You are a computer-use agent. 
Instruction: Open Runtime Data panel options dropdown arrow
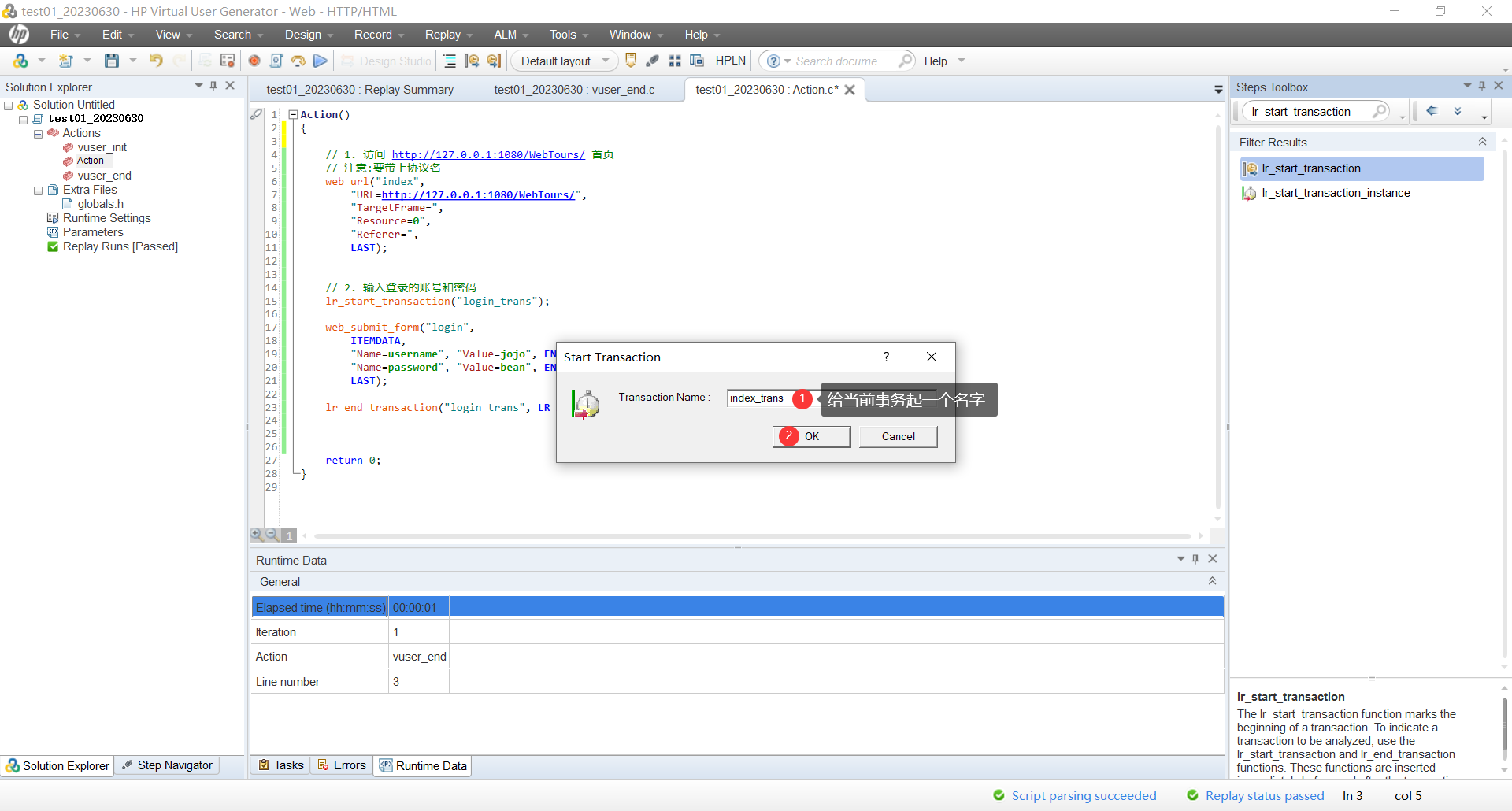[1180, 559]
